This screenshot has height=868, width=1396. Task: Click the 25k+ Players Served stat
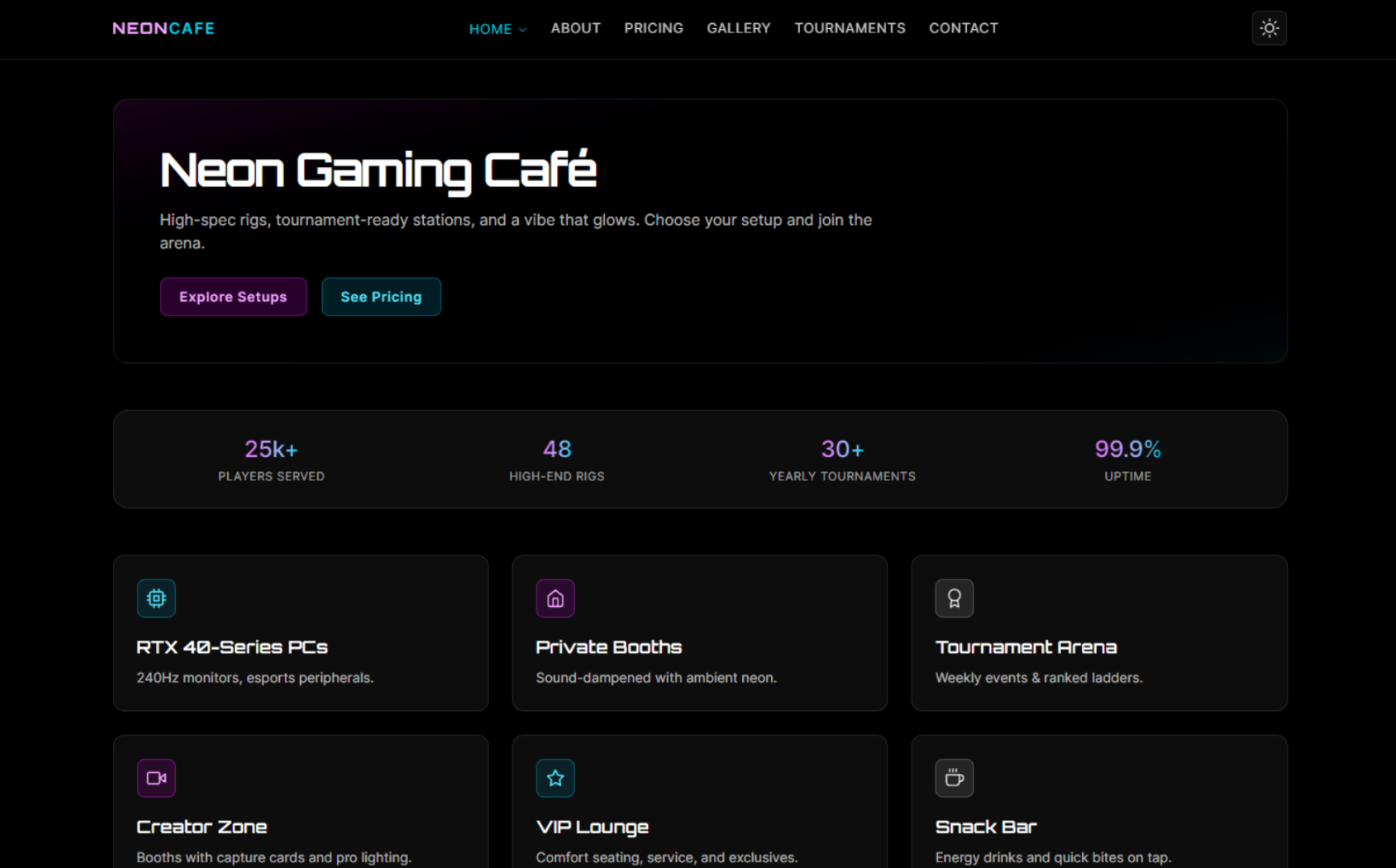(271, 460)
